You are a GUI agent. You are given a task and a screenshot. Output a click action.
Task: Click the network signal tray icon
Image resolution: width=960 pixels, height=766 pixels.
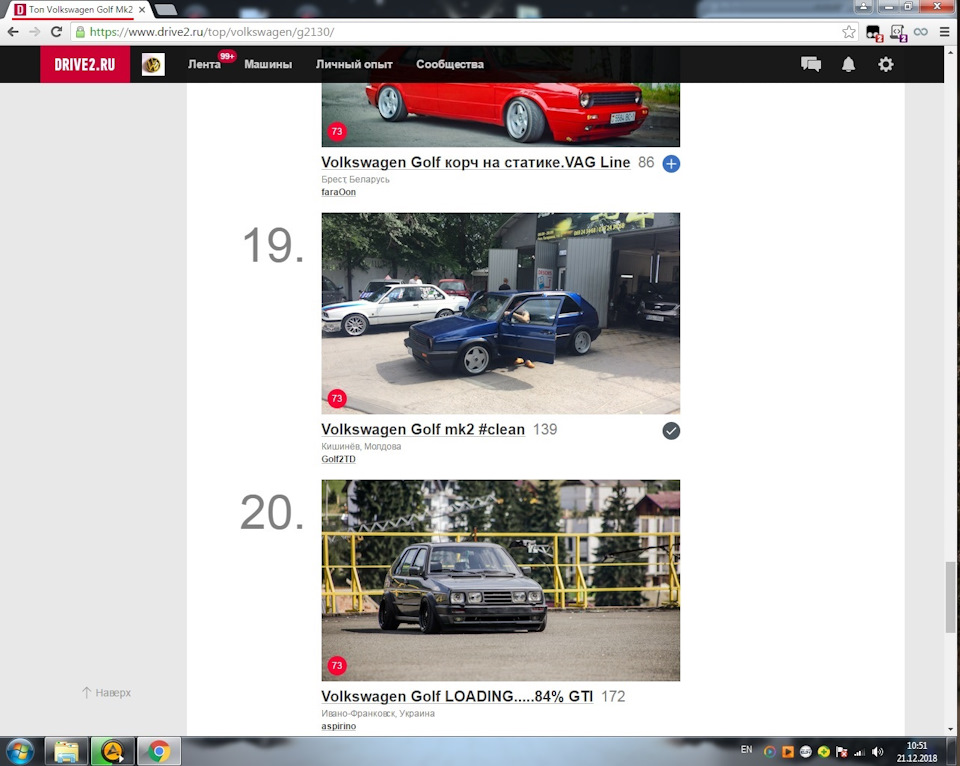point(860,752)
